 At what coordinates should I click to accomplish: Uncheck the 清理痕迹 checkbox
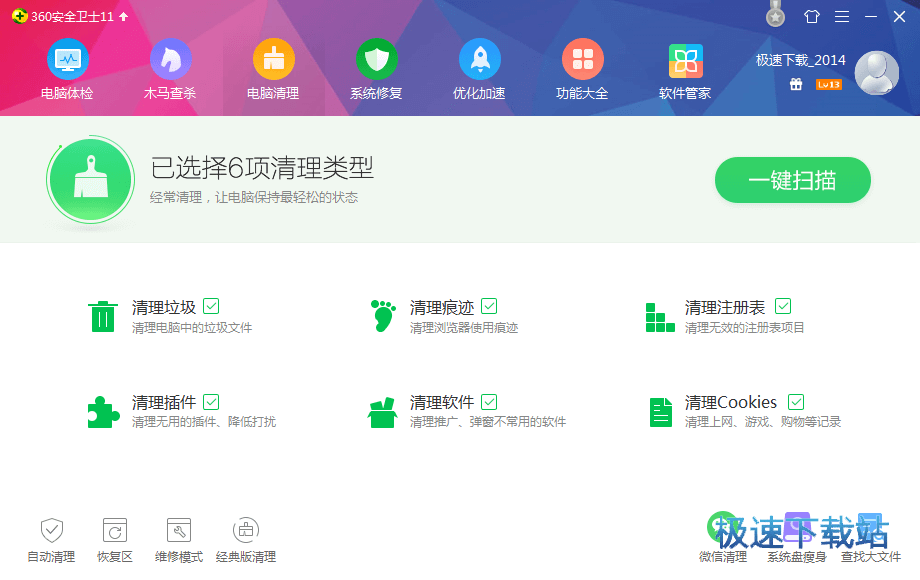point(489,306)
